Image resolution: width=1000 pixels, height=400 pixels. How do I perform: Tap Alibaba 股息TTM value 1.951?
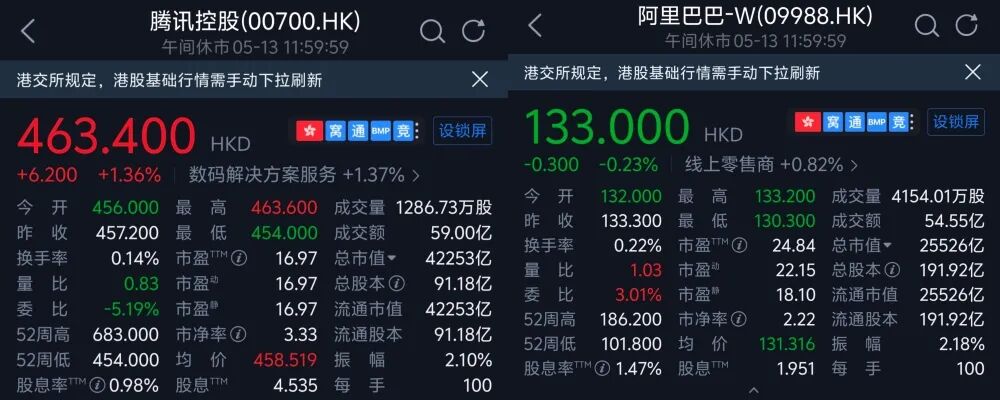pyautogui.click(x=795, y=369)
